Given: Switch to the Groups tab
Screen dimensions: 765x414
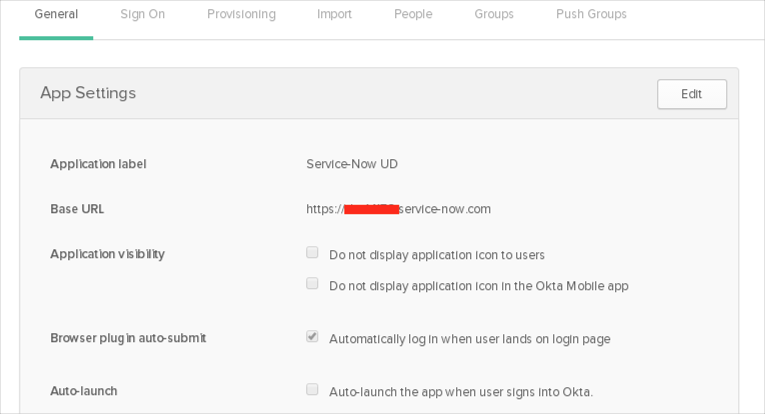Looking at the screenshot, I should pos(494,15).
